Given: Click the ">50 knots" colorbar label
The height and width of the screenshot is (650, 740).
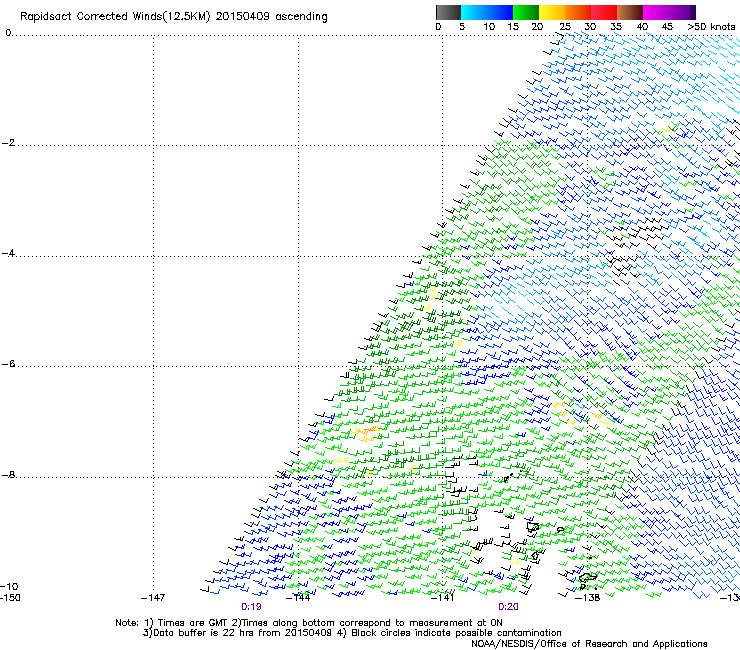Looking at the screenshot, I should click(x=712, y=27).
